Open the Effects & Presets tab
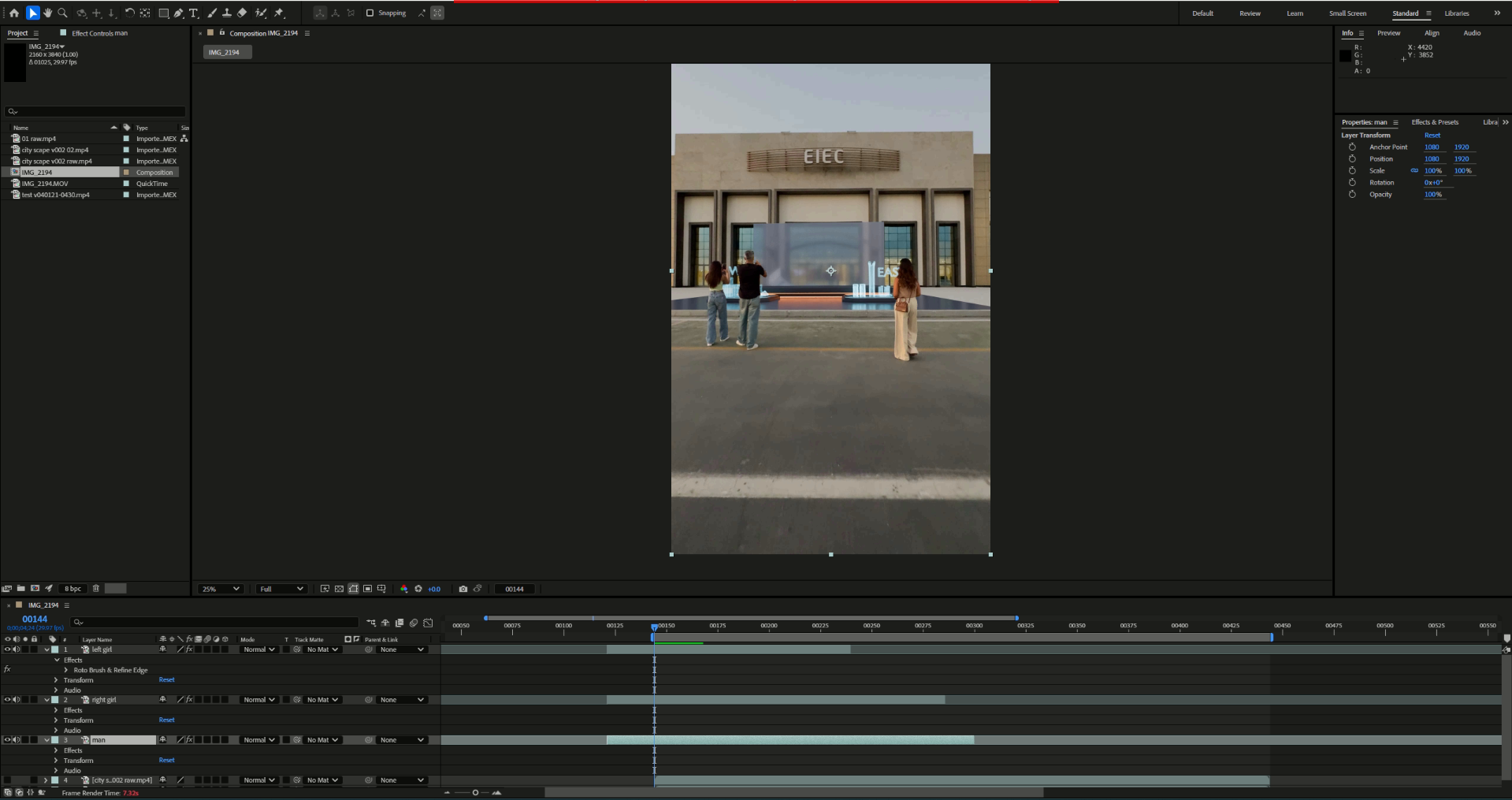1512x800 pixels. [1435, 122]
